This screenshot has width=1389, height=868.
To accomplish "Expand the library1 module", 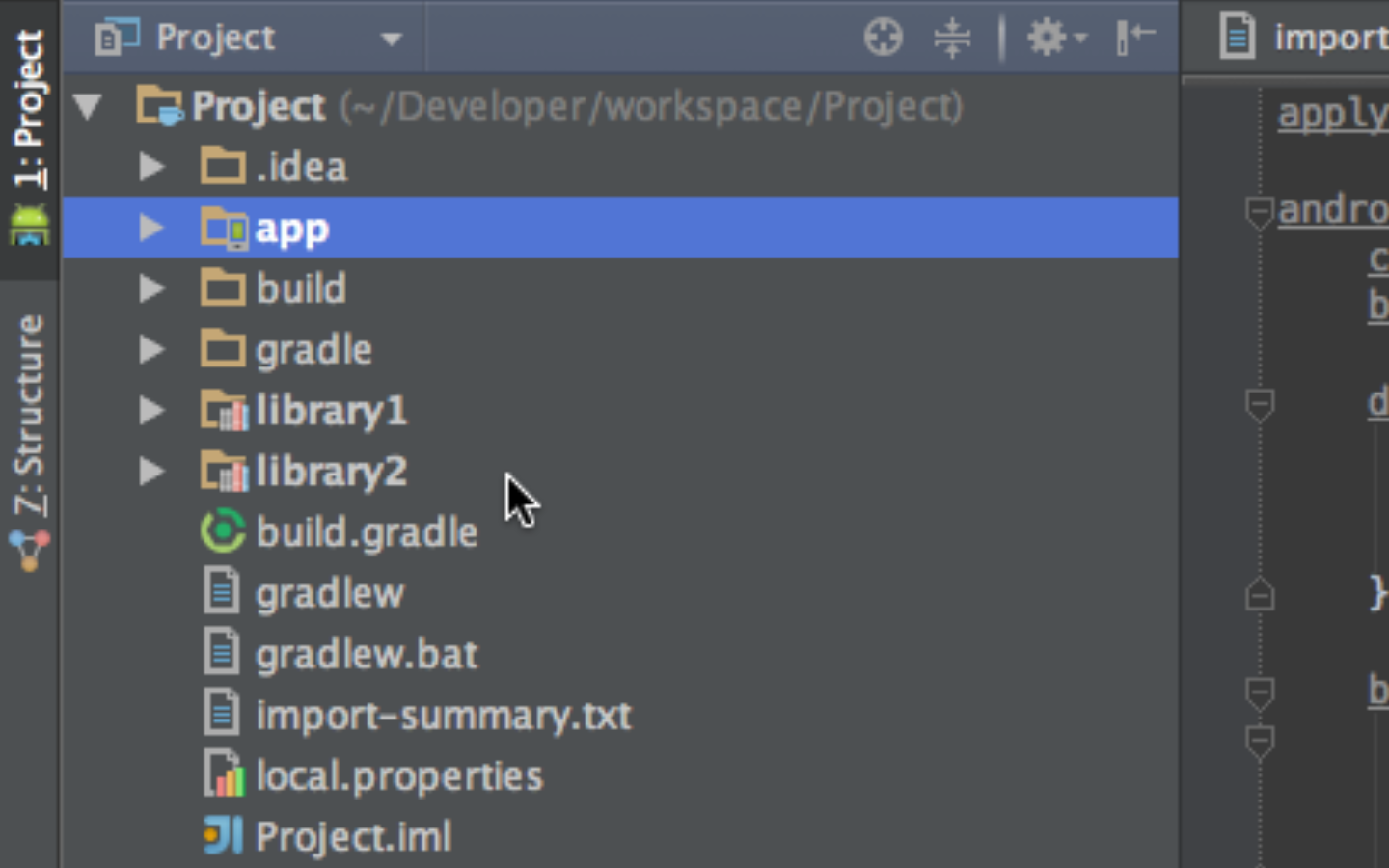I will click(151, 411).
